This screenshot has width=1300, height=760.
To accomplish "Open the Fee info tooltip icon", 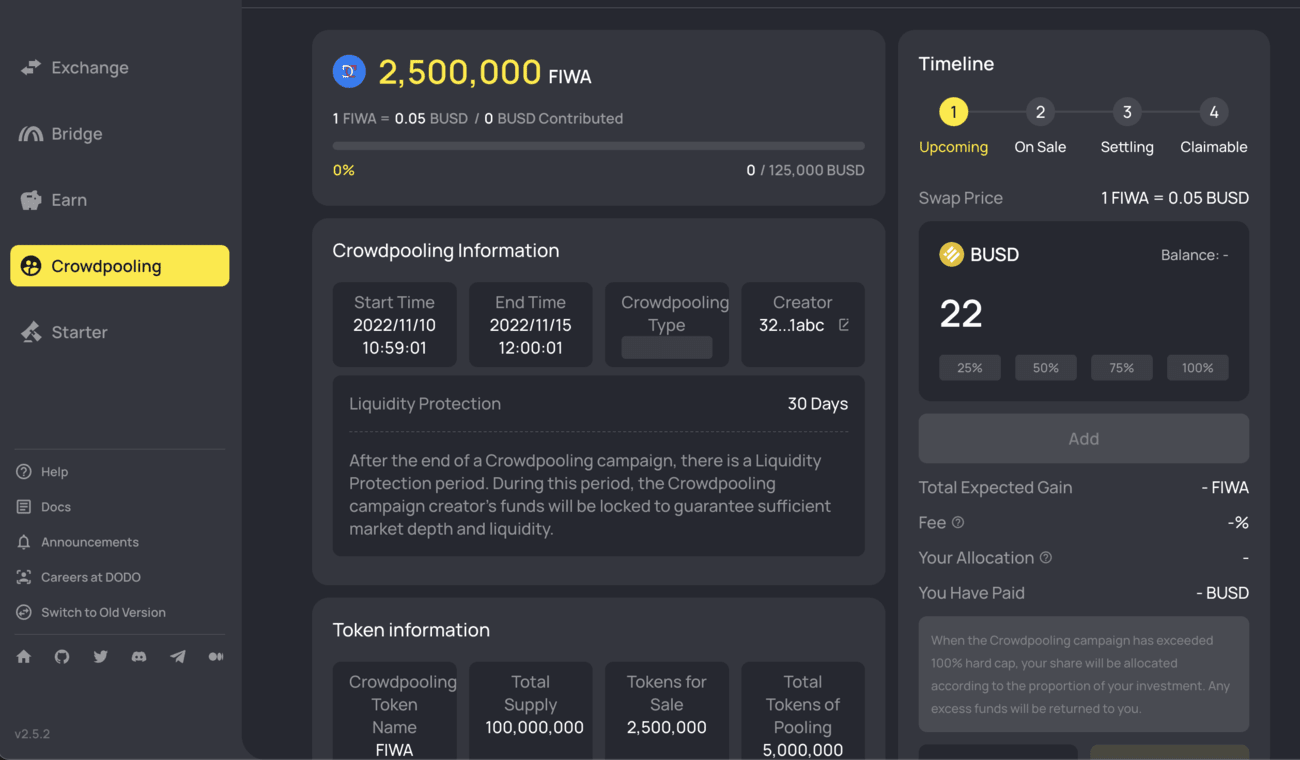I will (x=957, y=522).
